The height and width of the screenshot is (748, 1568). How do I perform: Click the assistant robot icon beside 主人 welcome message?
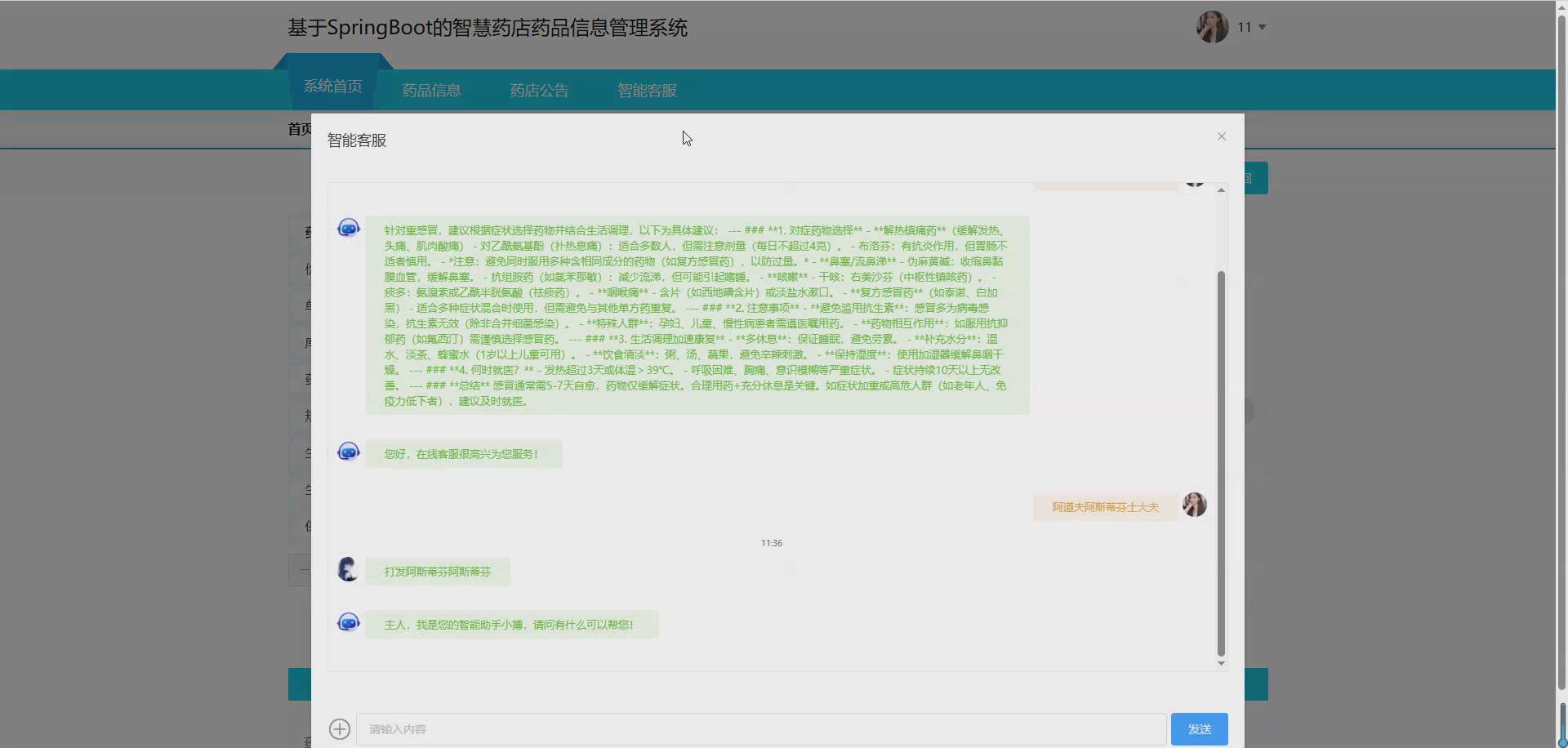click(x=349, y=621)
